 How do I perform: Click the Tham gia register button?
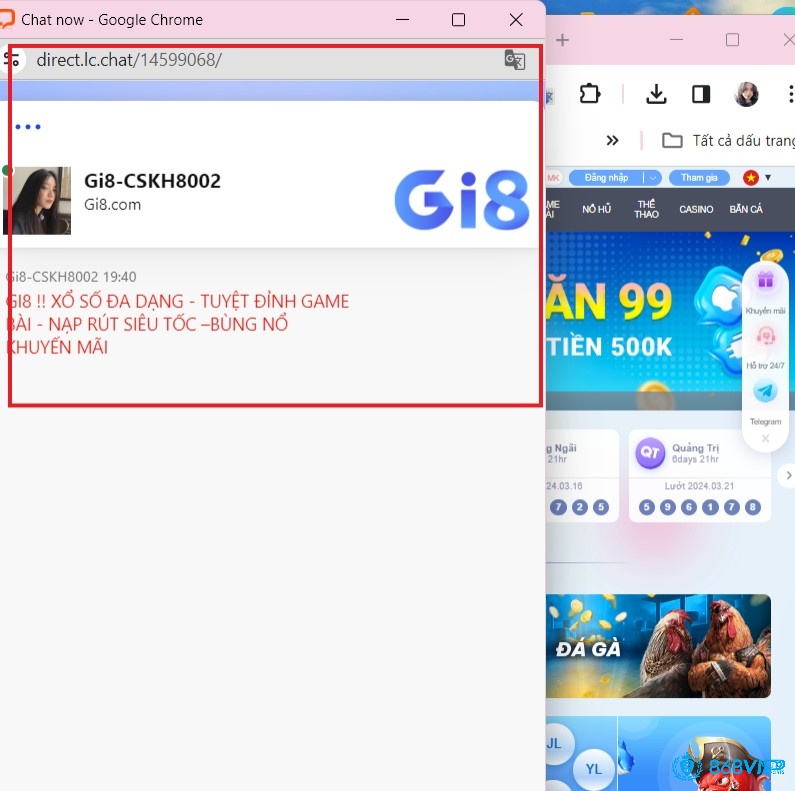(699, 178)
